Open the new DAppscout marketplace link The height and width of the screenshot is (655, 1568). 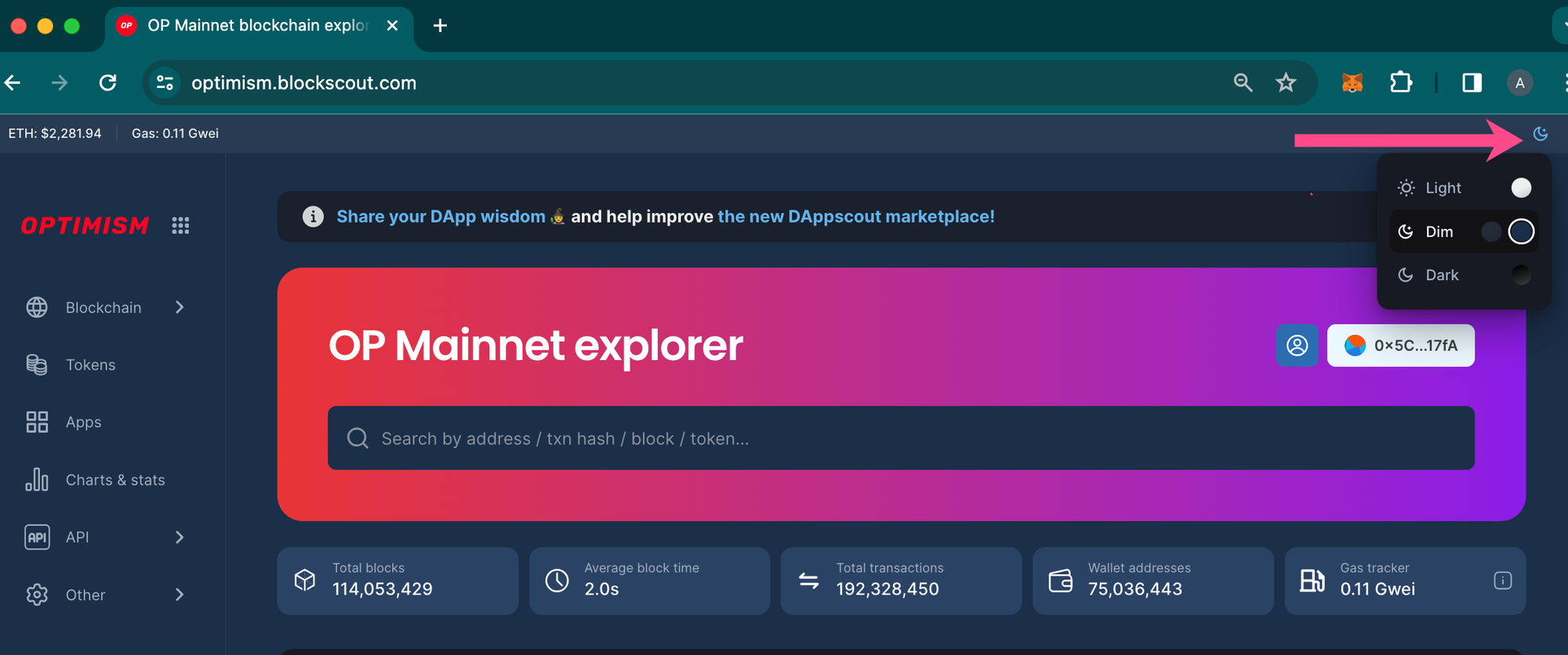856,217
